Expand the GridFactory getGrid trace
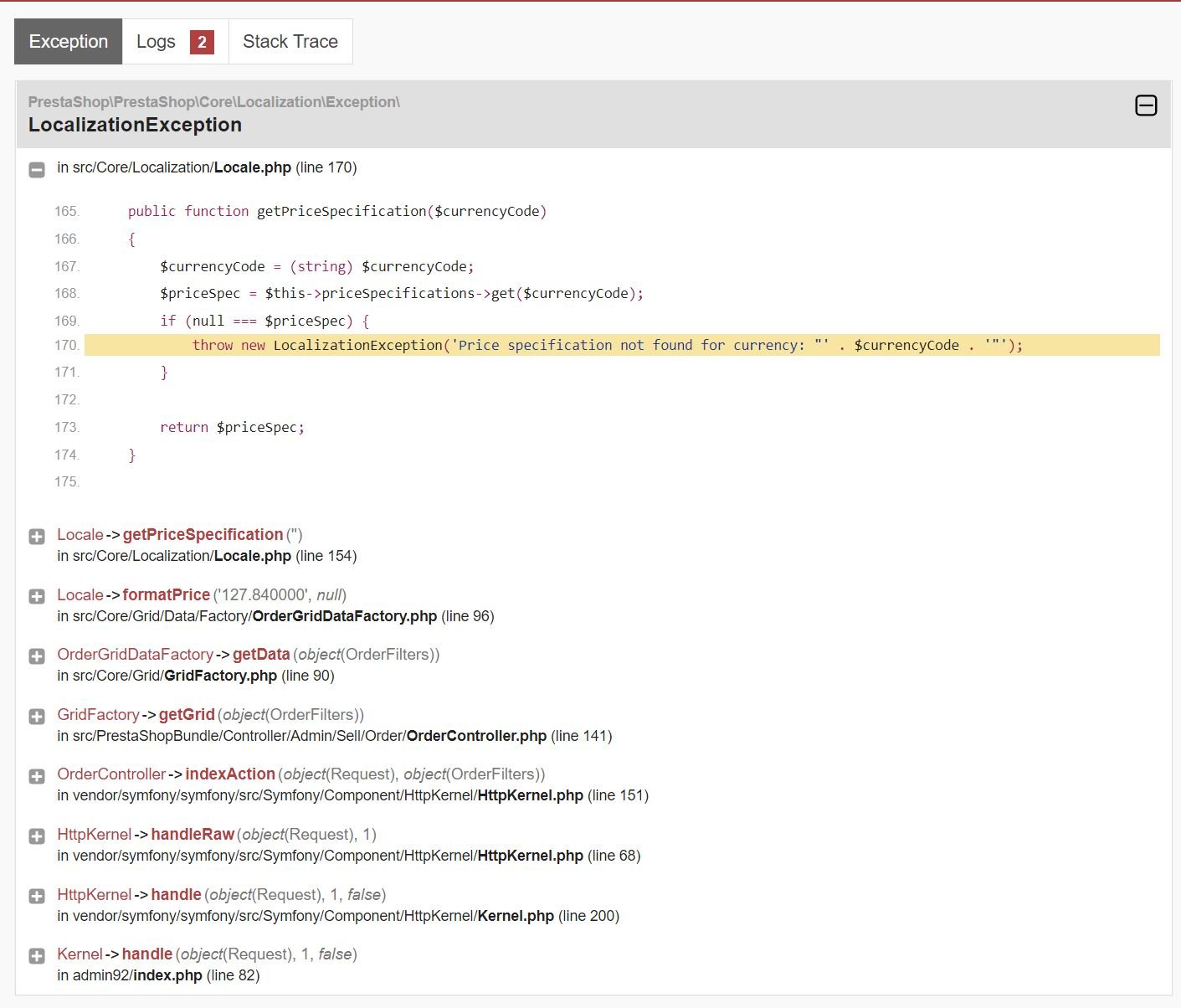The width and height of the screenshot is (1181, 1008). click(37, 717)
